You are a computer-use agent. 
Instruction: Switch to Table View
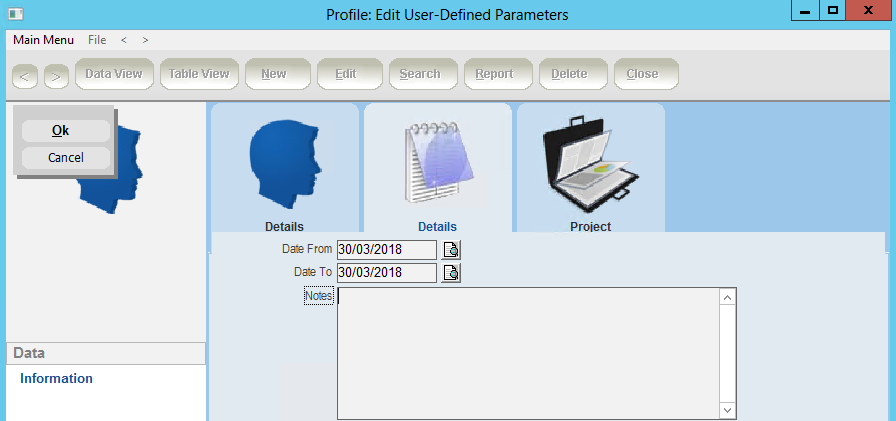(198, 74)
